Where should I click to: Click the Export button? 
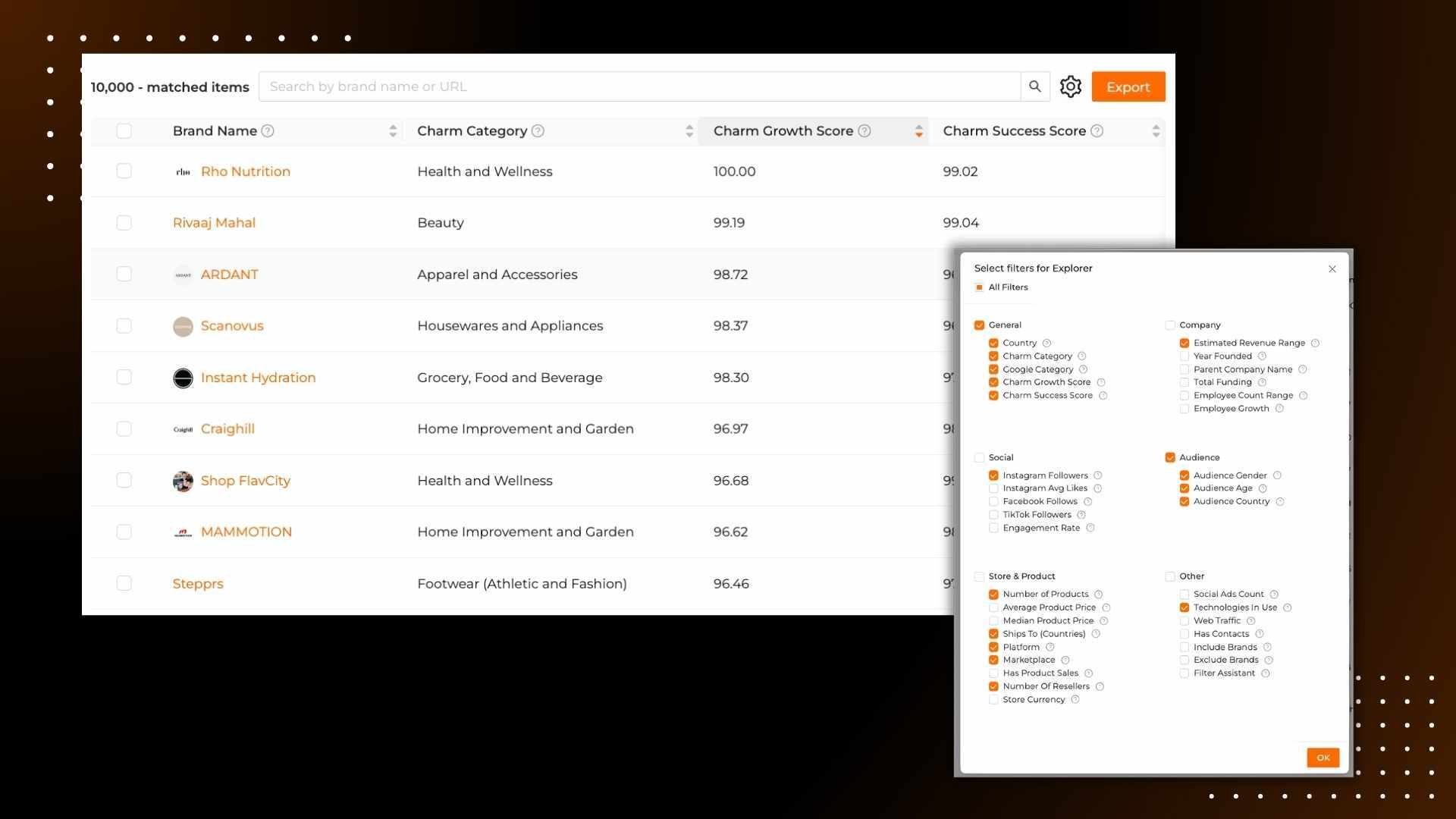tap(1128, 86)
